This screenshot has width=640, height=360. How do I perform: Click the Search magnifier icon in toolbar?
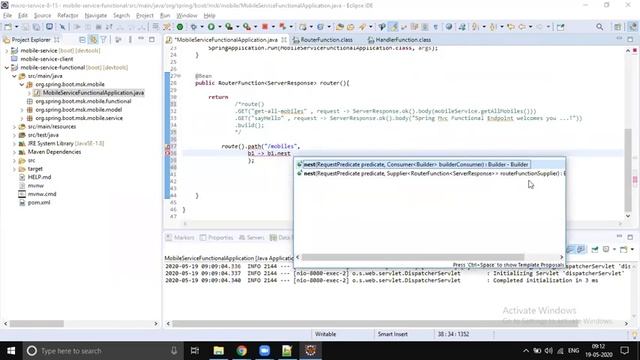click(600, 27)
